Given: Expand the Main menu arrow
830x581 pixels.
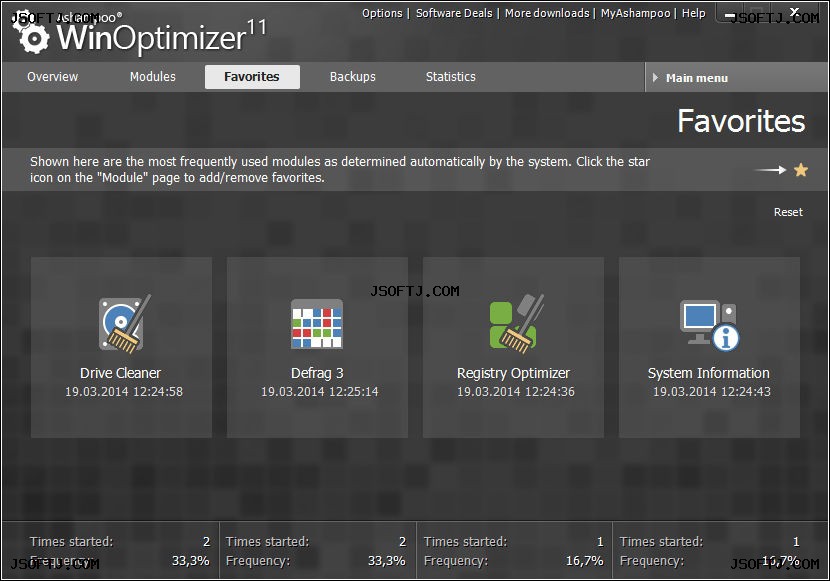Looking at the screenshot, I should [655, 78].
